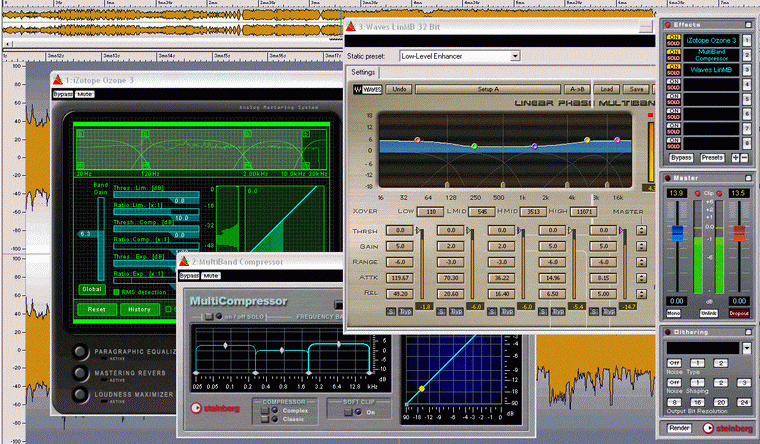Open the Dithering type dropdown
This screenshot has width=760, height=444.
(745, 347)
